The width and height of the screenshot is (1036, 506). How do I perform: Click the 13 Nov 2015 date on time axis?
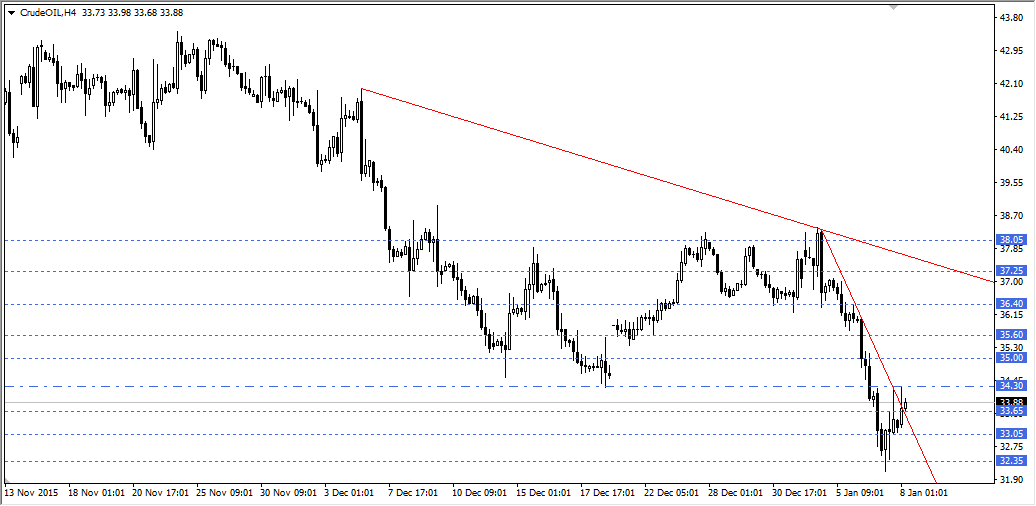pyautogui.click(x=30, y=493)
